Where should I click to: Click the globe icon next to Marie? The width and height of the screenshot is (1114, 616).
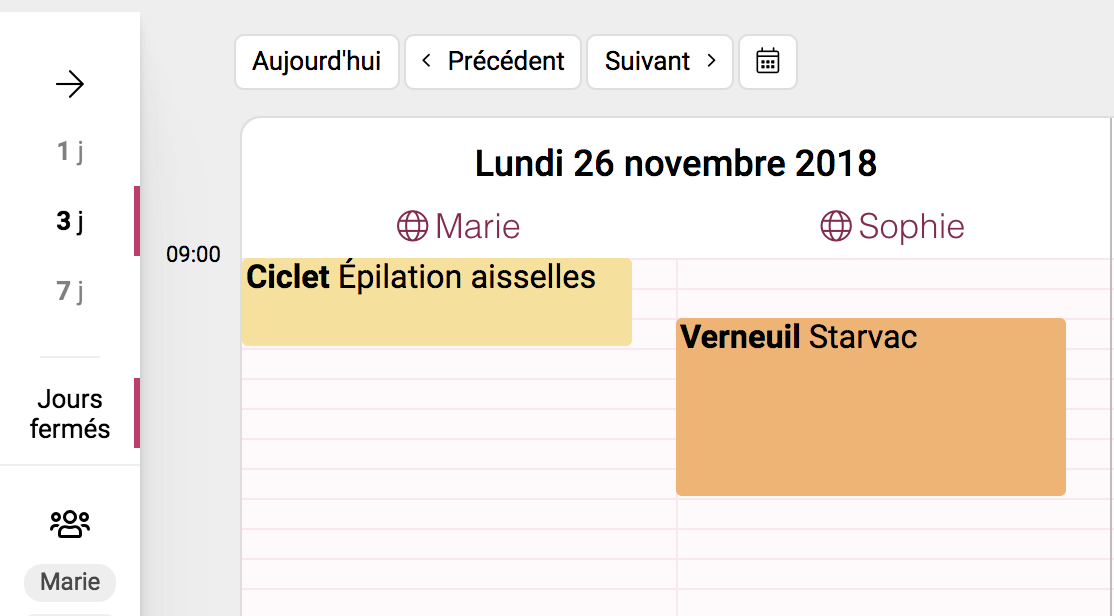coord(412,227)
